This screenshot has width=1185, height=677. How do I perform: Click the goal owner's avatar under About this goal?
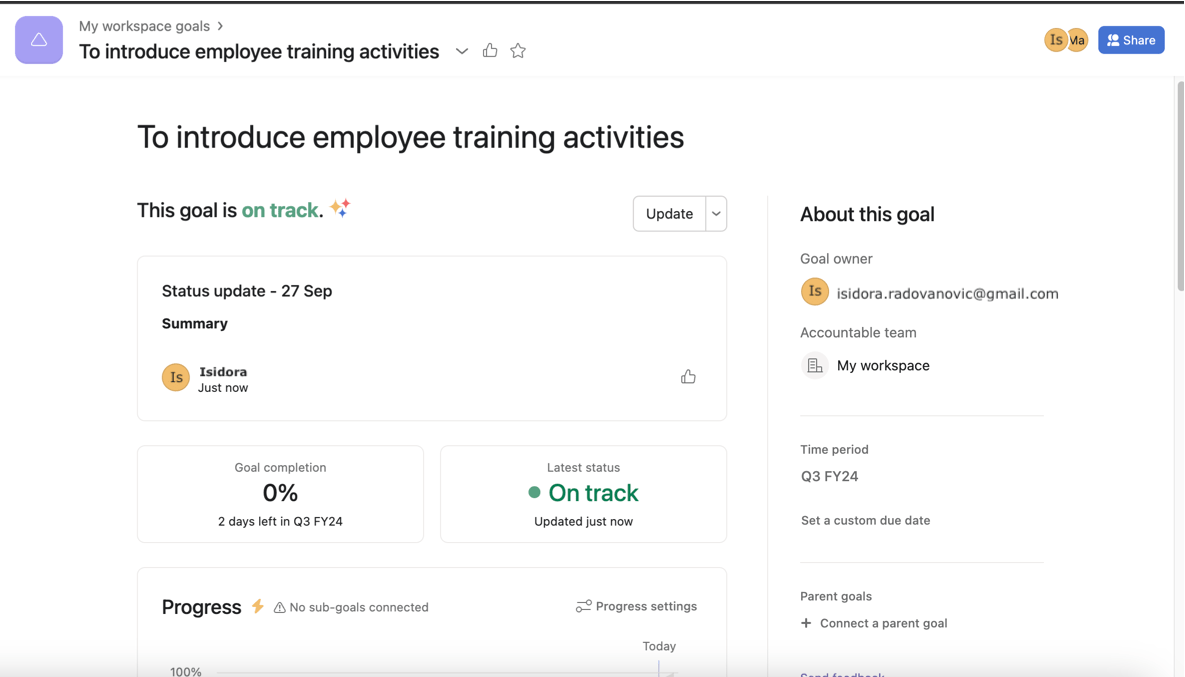pos(815,292)
